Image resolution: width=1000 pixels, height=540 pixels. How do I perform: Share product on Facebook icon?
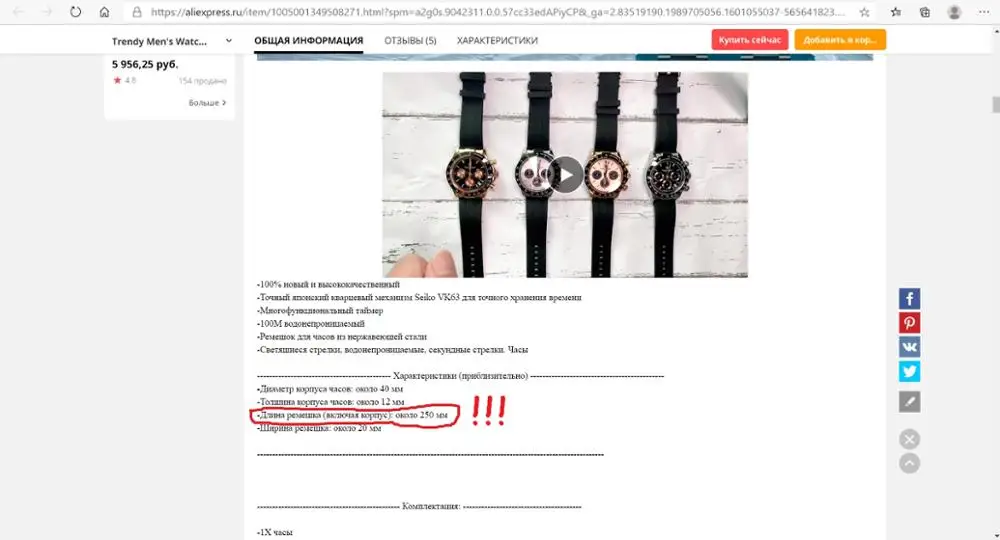click(x=909, y=298)
